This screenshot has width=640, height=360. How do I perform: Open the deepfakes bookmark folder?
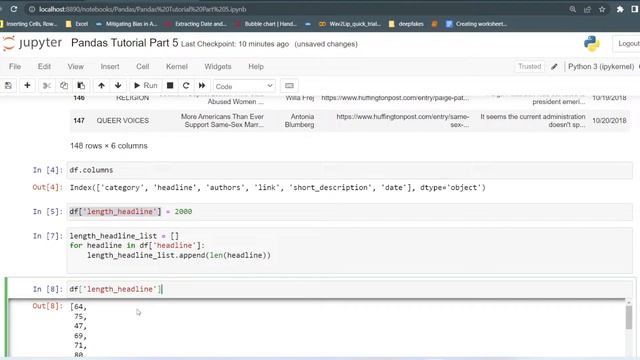click(406, 24)
